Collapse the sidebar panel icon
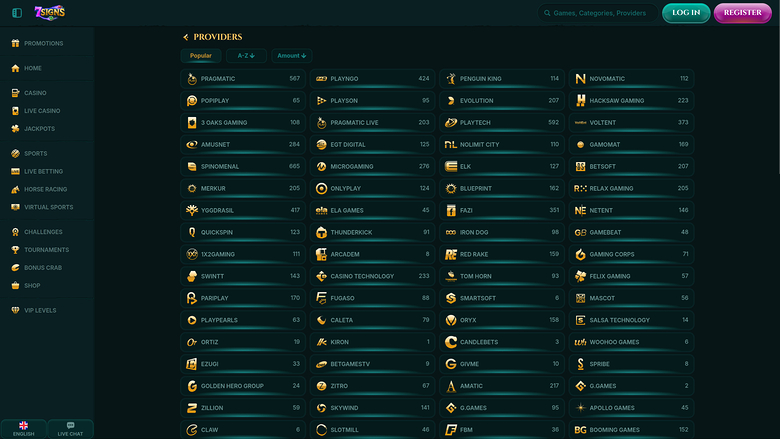The width and height of the screenshot is (780, 439). (x=16, y=13)
